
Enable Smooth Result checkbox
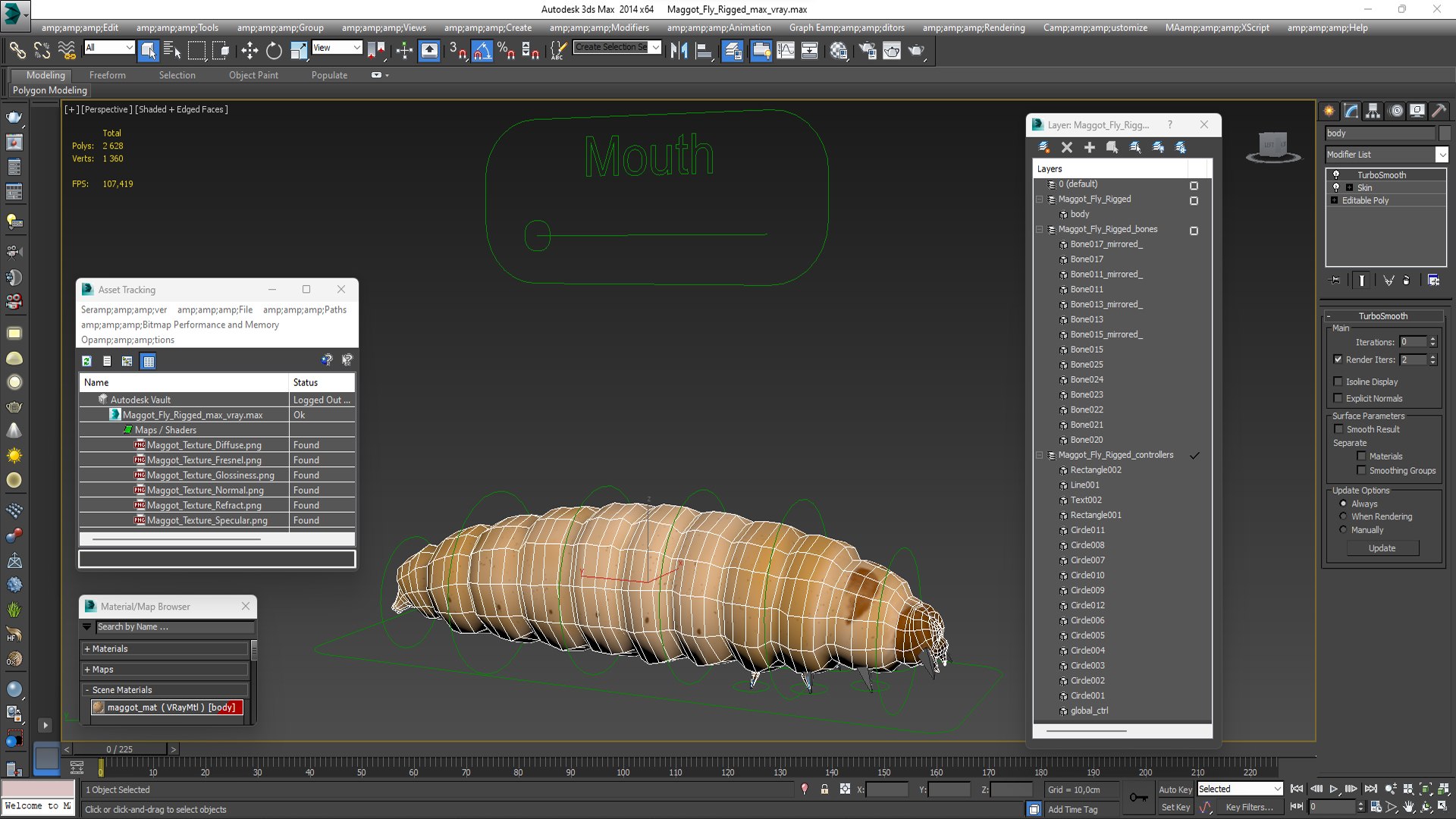(x=1338, y=429)
